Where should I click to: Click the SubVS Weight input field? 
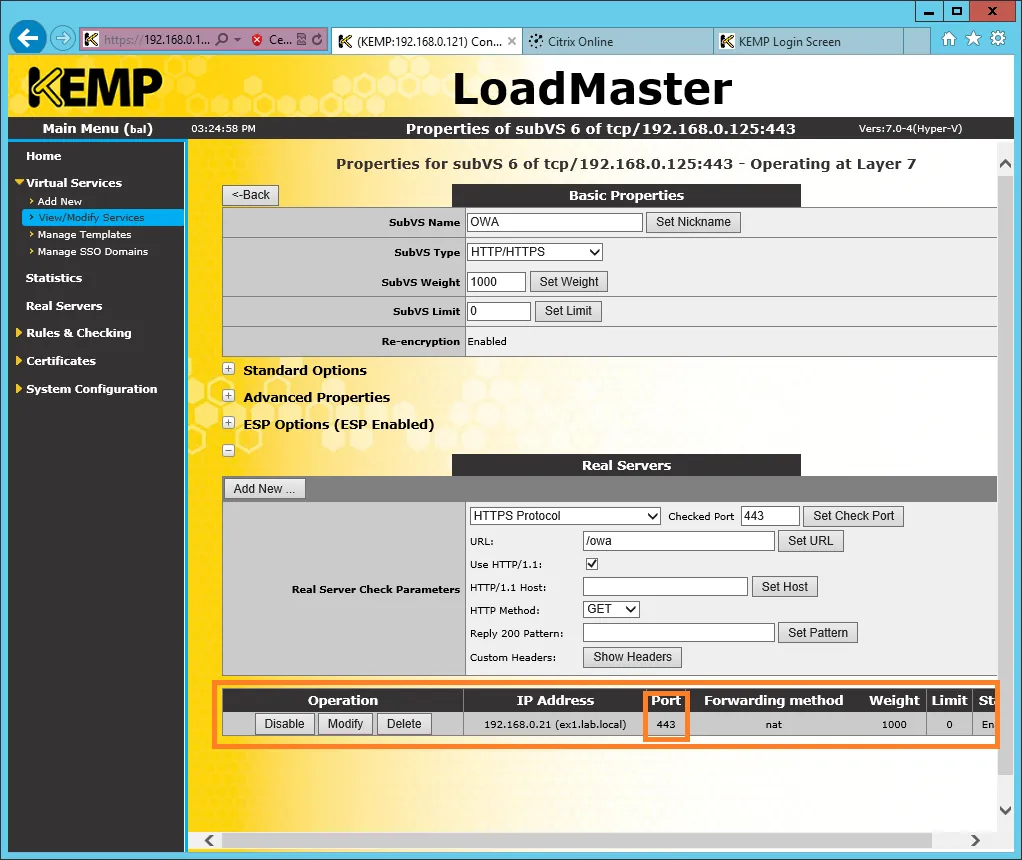tap(497, 282)
